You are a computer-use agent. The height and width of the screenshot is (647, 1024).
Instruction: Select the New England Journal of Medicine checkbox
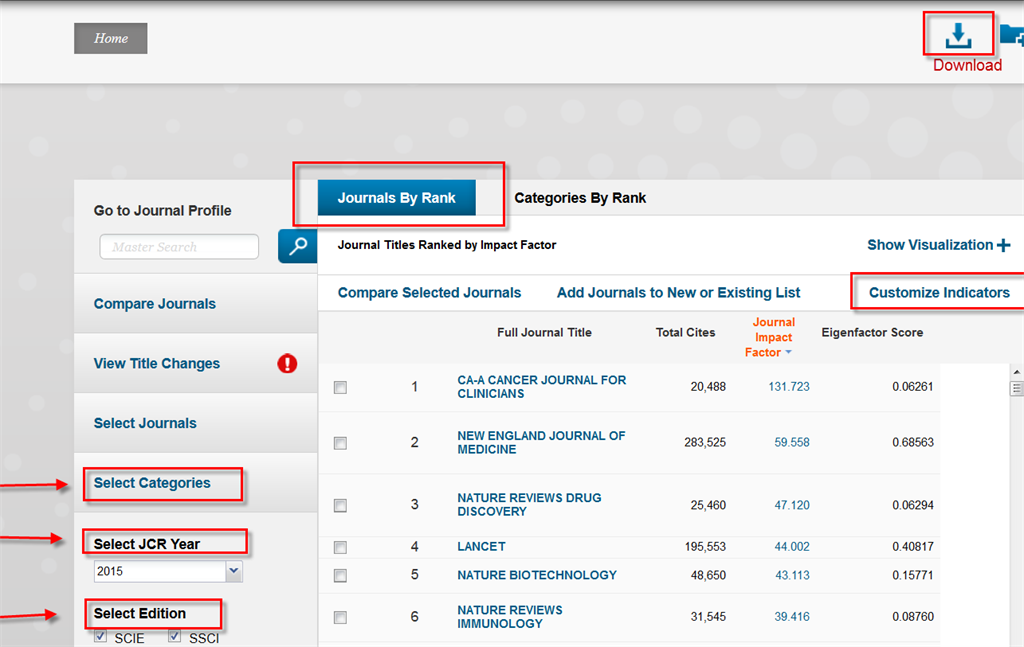point(340,443)
